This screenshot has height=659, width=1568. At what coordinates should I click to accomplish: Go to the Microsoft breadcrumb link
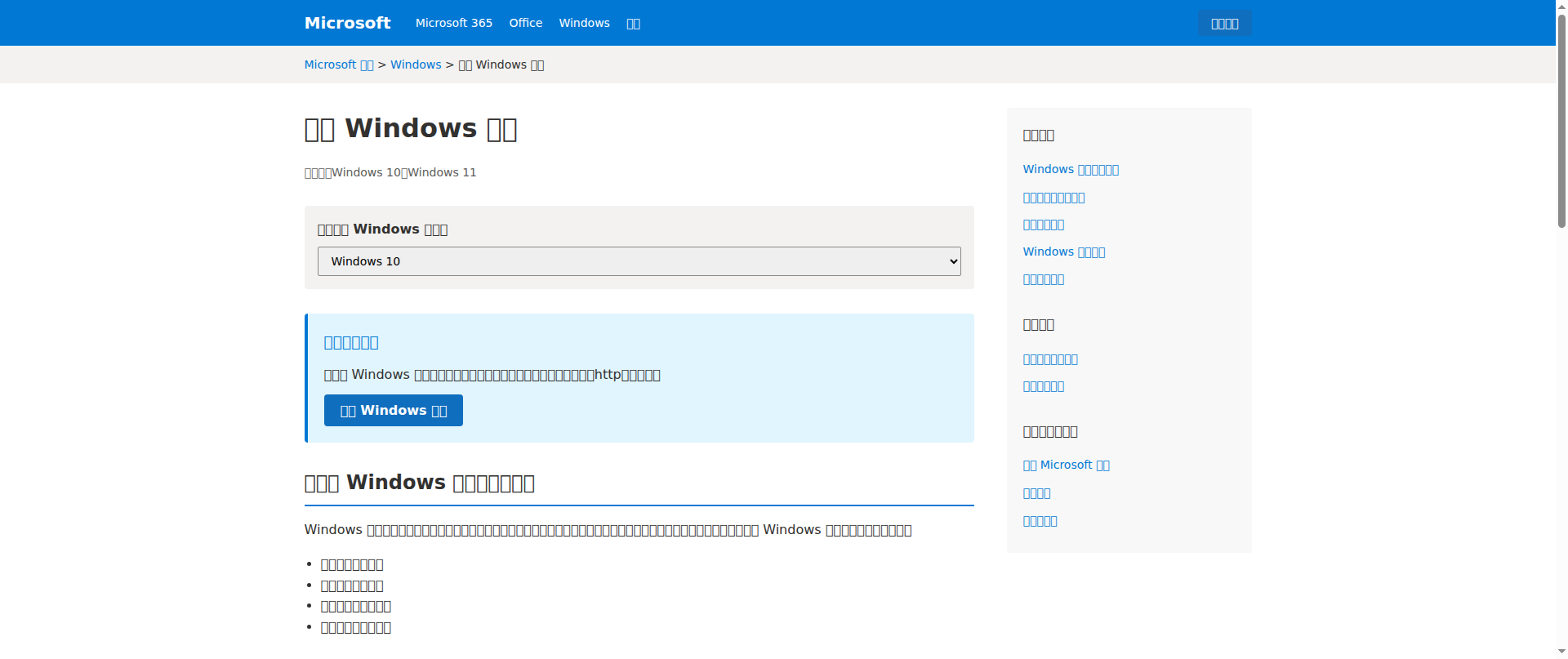point(339,65)
